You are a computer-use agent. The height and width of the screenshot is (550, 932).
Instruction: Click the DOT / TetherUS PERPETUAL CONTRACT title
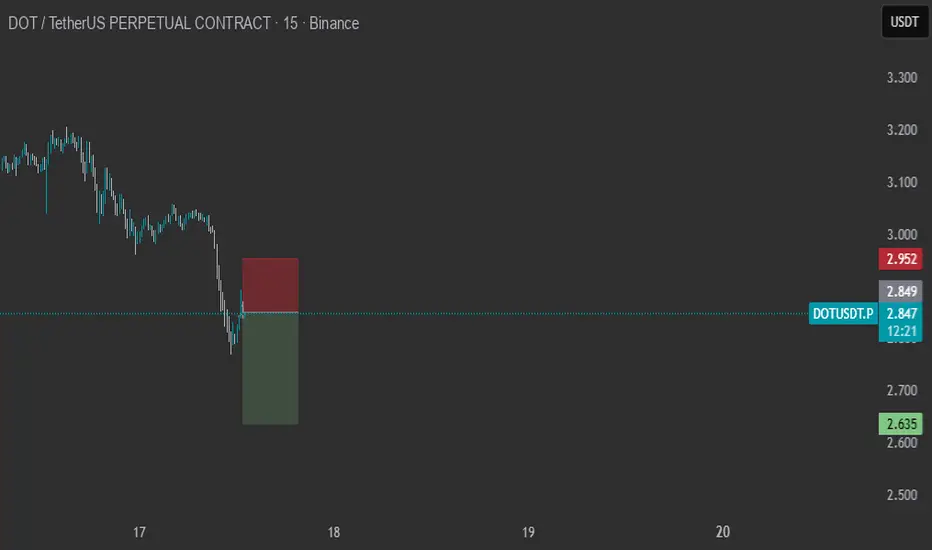coord(137,23)
